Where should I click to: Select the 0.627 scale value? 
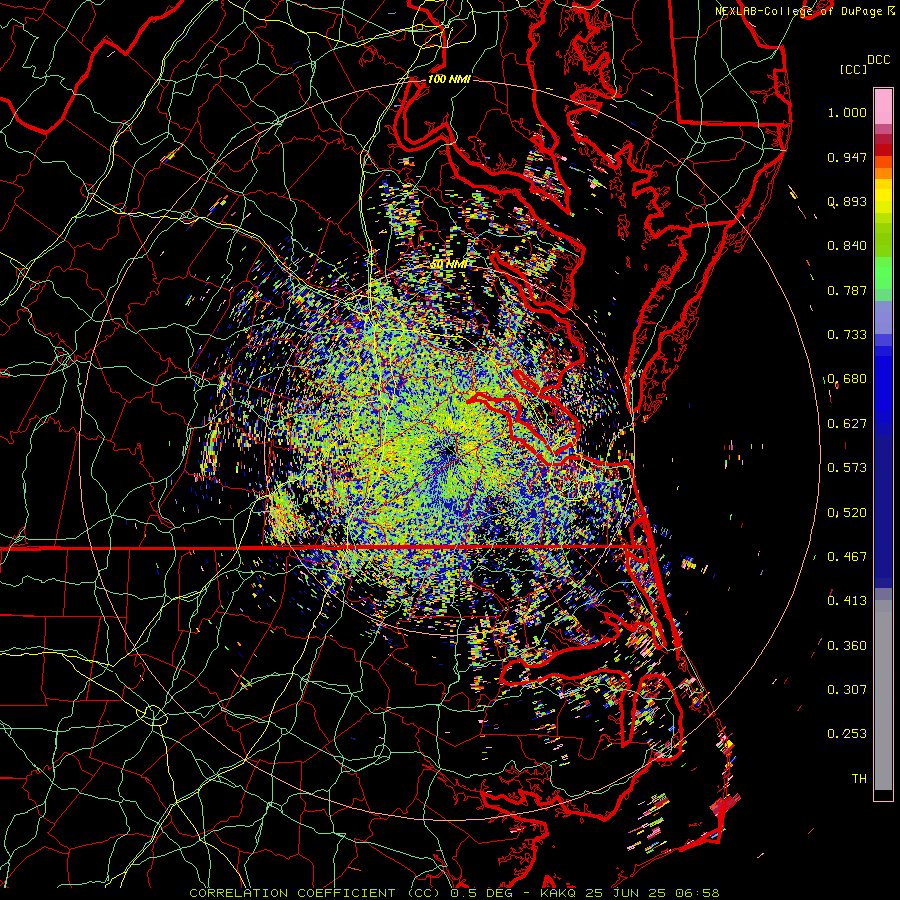coord(847,424)
